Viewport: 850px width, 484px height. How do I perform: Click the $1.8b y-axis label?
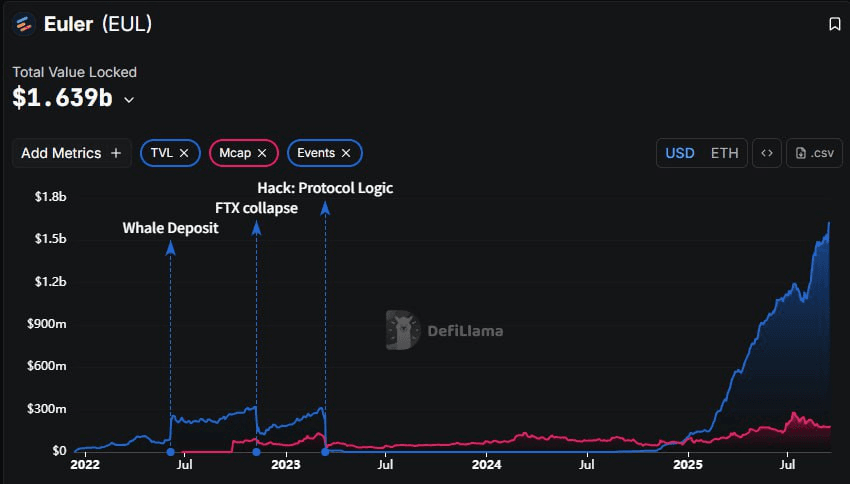click(50, 197)
